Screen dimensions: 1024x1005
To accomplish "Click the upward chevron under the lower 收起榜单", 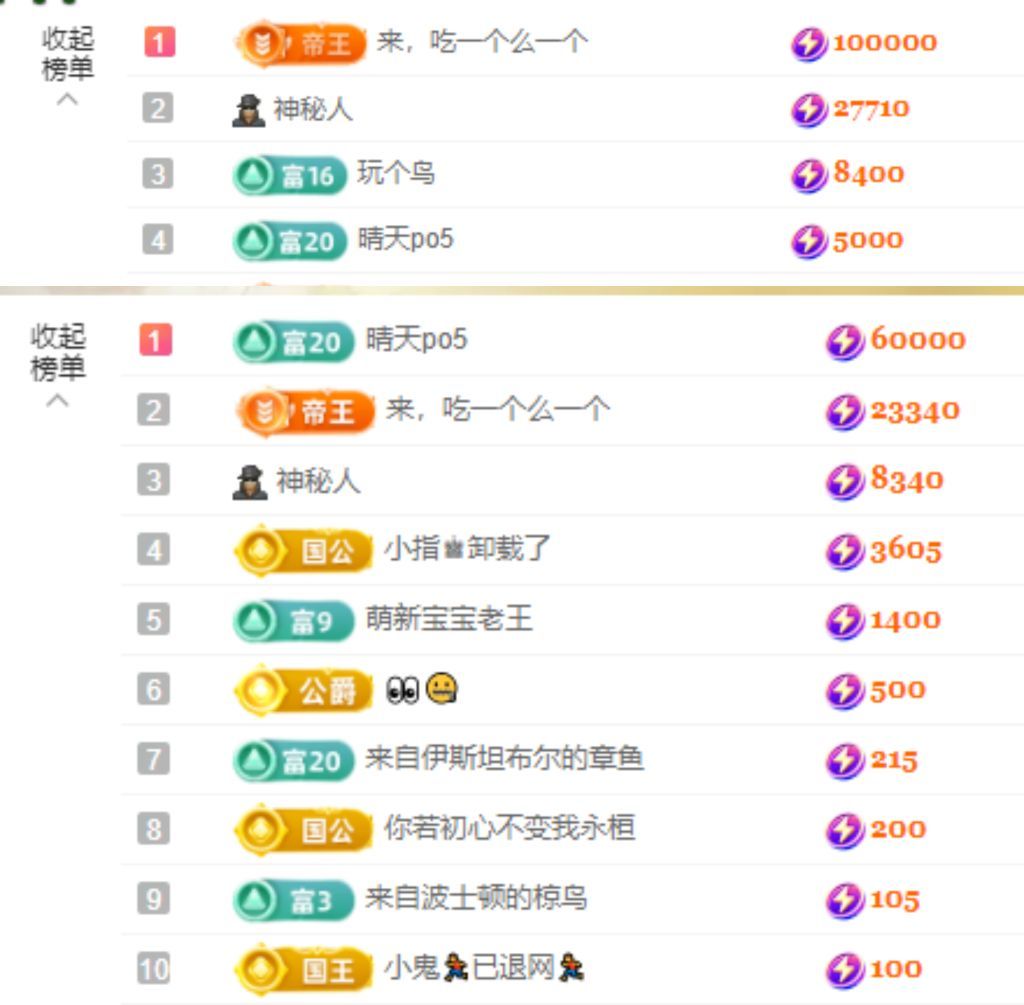I will [57, 400].
